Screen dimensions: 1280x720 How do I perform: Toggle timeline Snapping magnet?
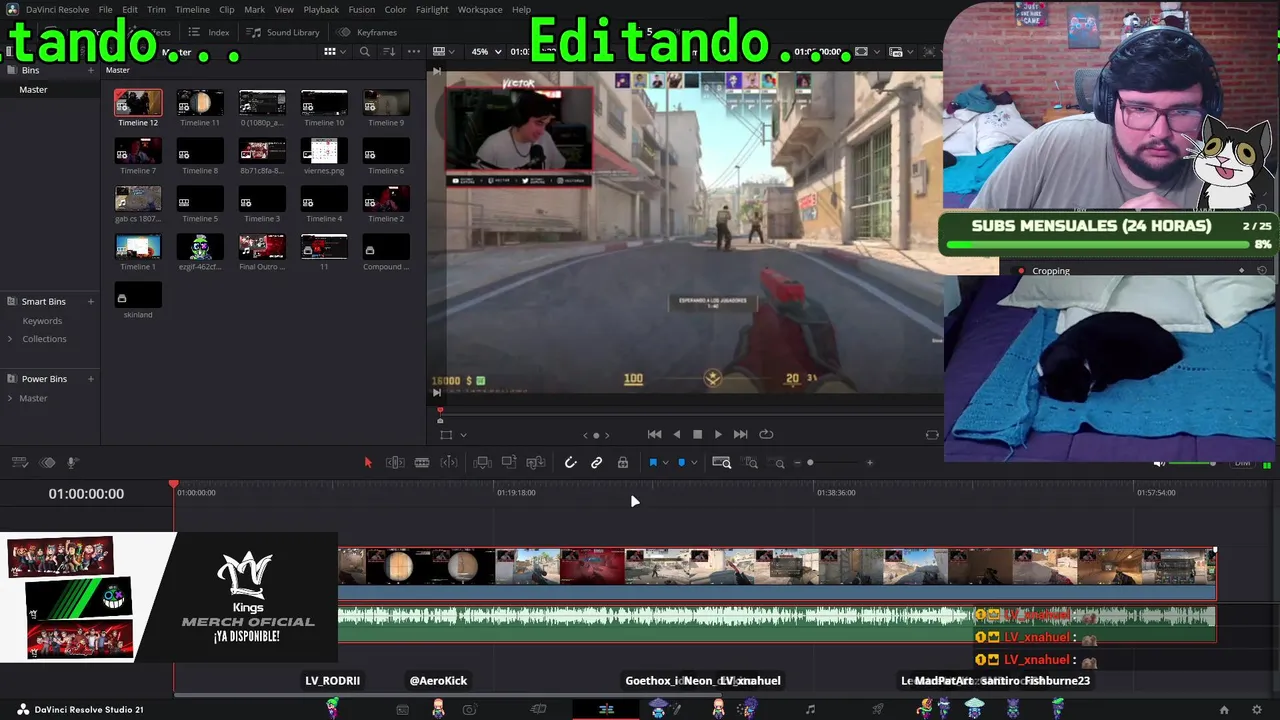coord(570,462)
